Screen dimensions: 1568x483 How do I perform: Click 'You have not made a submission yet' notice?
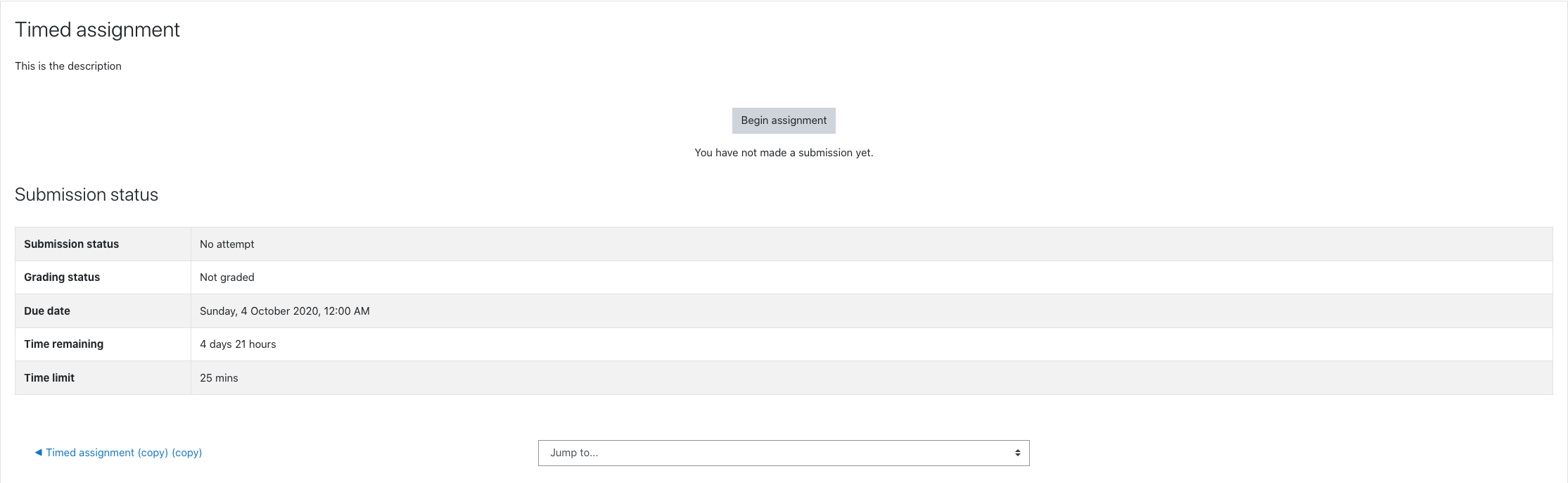coord(784,153)
